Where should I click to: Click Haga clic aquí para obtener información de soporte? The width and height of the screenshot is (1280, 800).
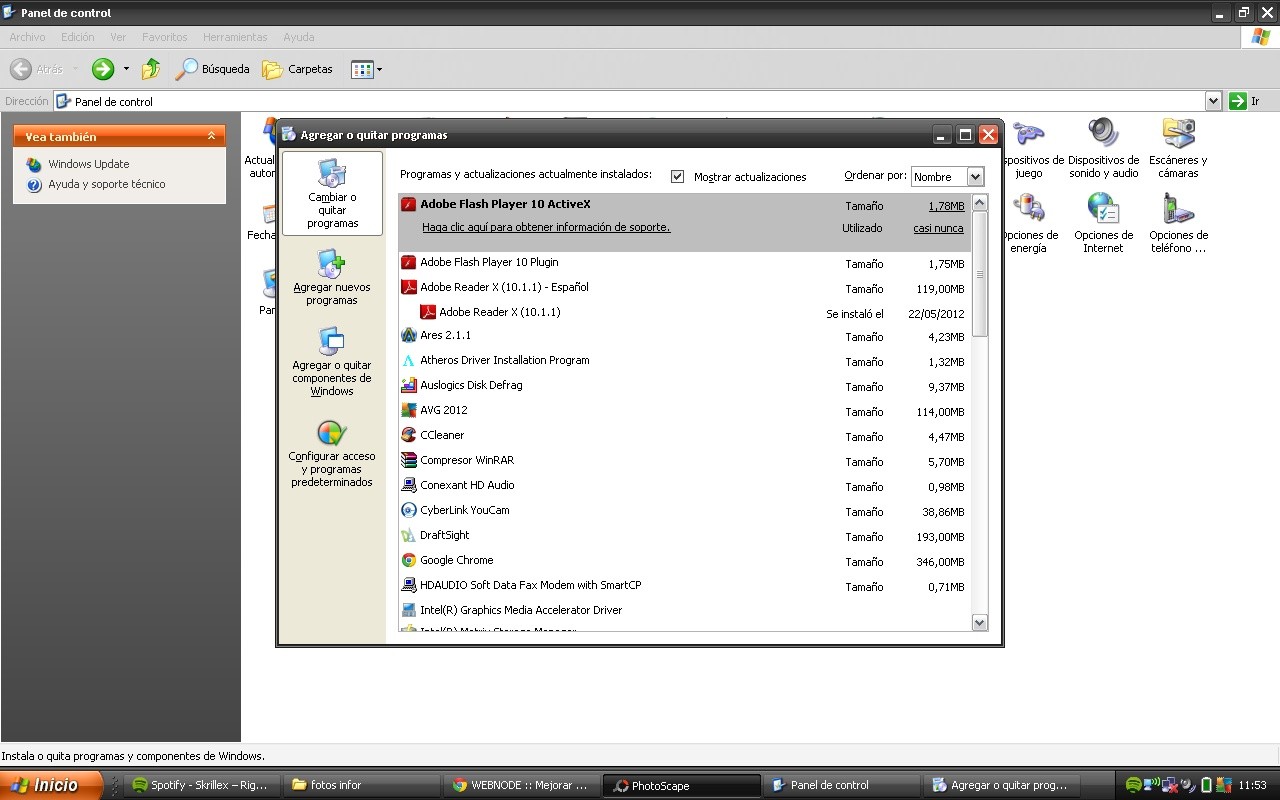click(x=546, y=227)
